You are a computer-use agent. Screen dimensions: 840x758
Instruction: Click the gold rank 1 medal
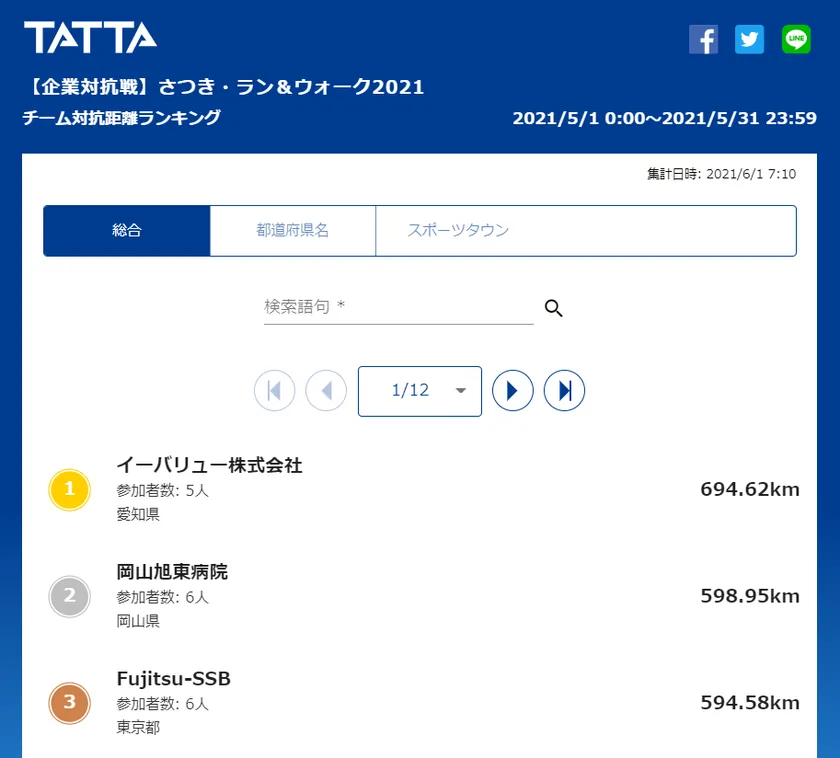[70, 489]
